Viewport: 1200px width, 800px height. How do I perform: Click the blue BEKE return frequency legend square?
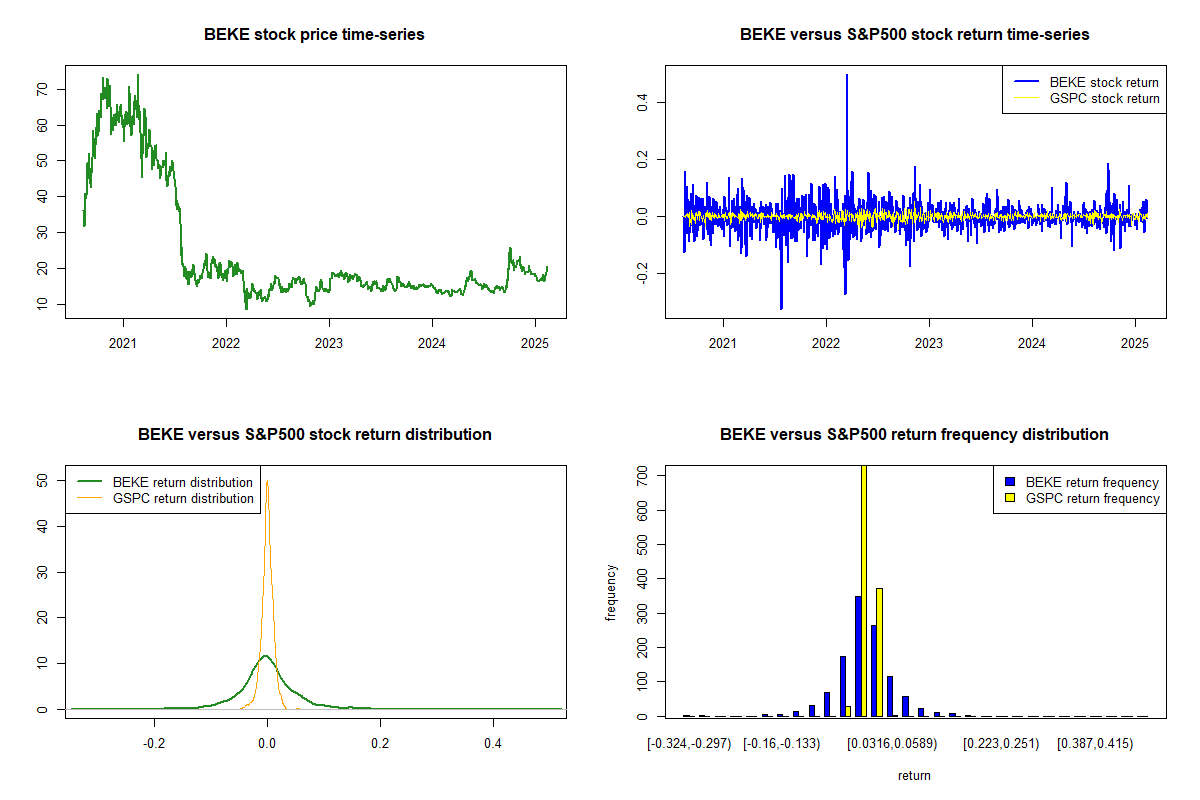[1009, 482]
